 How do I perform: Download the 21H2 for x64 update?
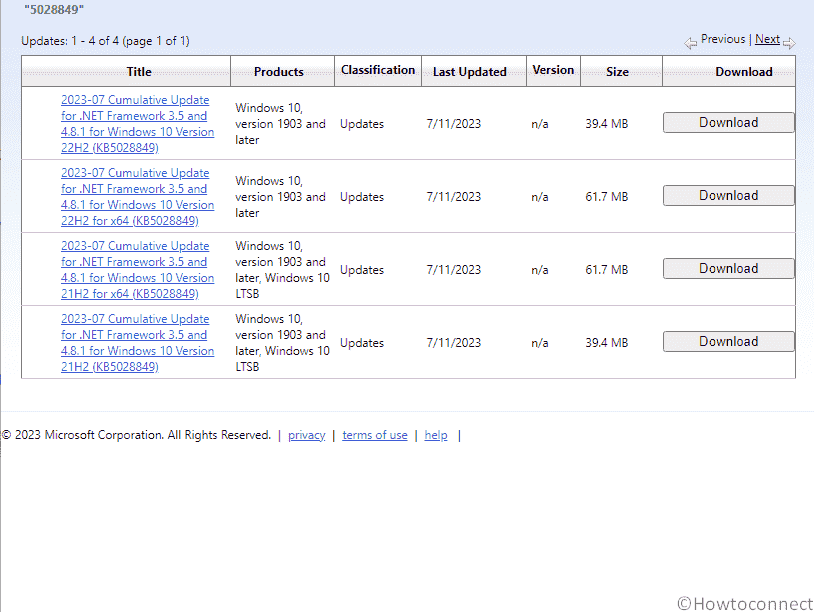point(728,269)
